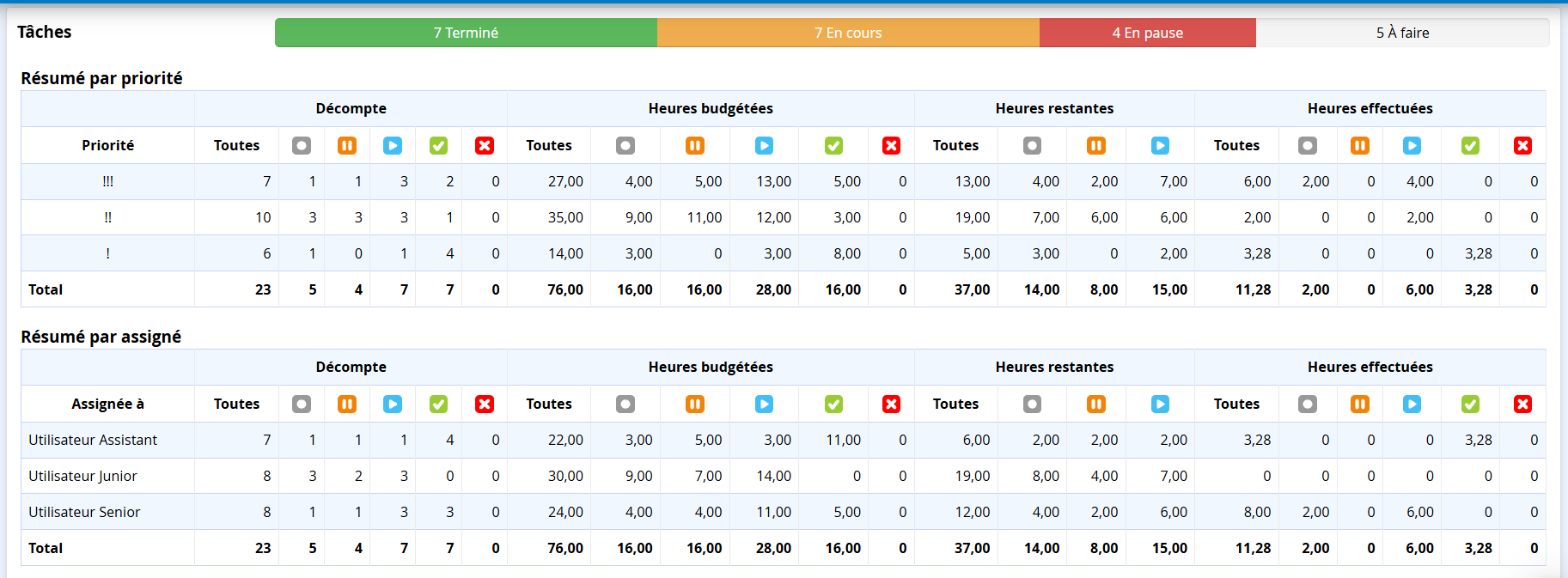Click the green '7 Terminé' progress segment
The height and width of the screenshot is (578, 1568).
pos(466,33)
